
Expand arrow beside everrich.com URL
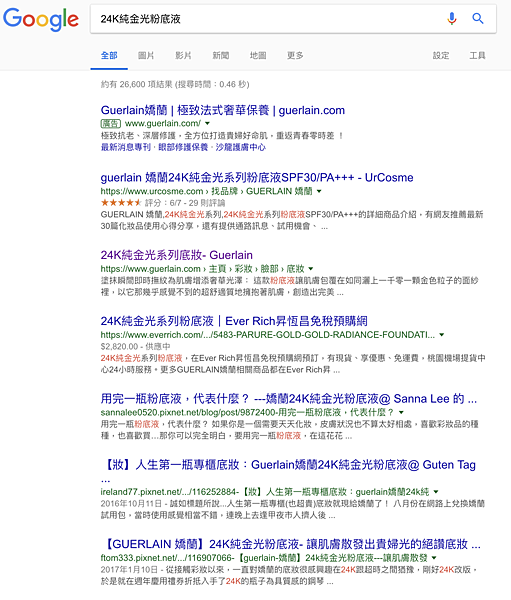[442, 334]
